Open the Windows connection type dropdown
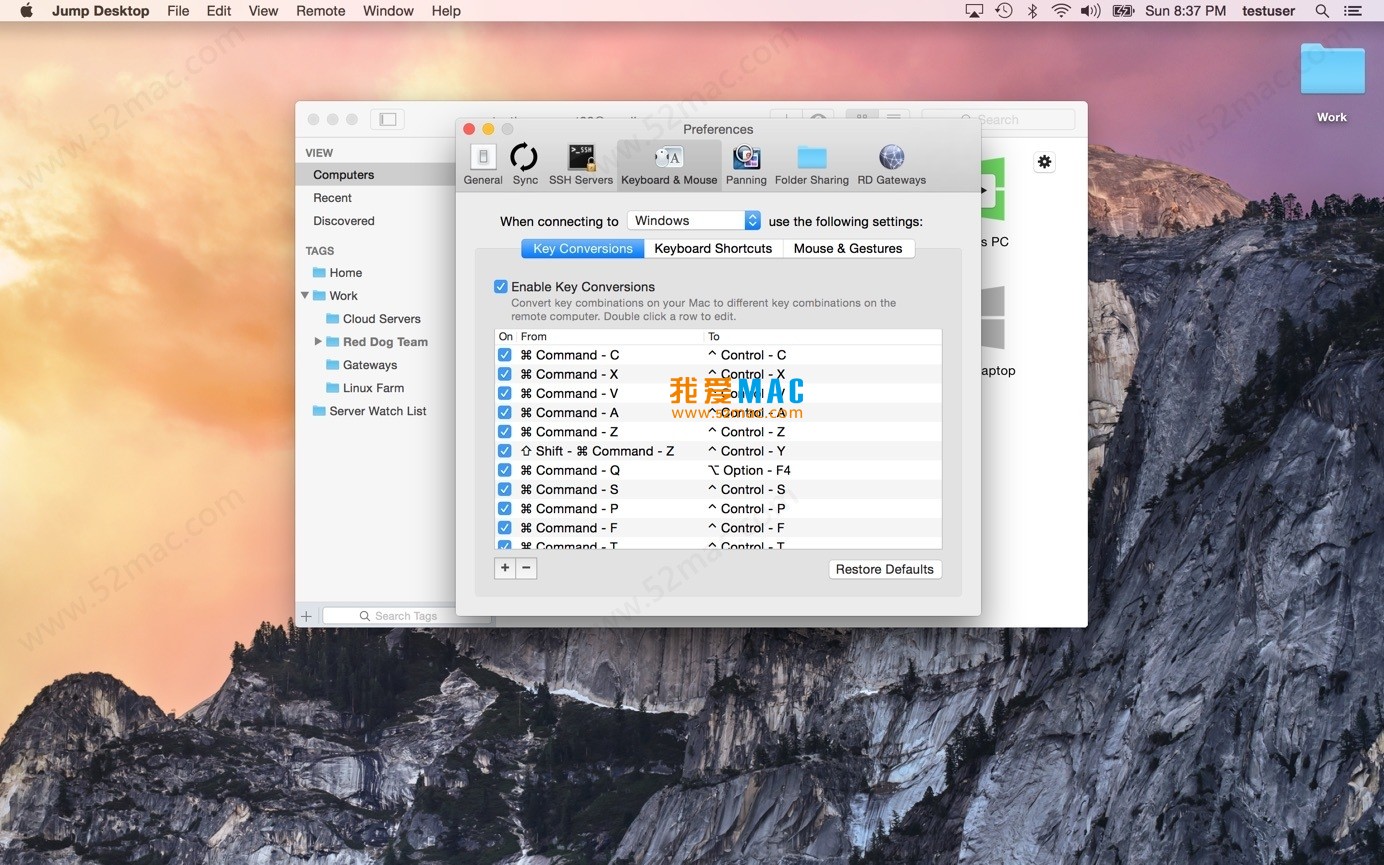 [x=694, y=221]
